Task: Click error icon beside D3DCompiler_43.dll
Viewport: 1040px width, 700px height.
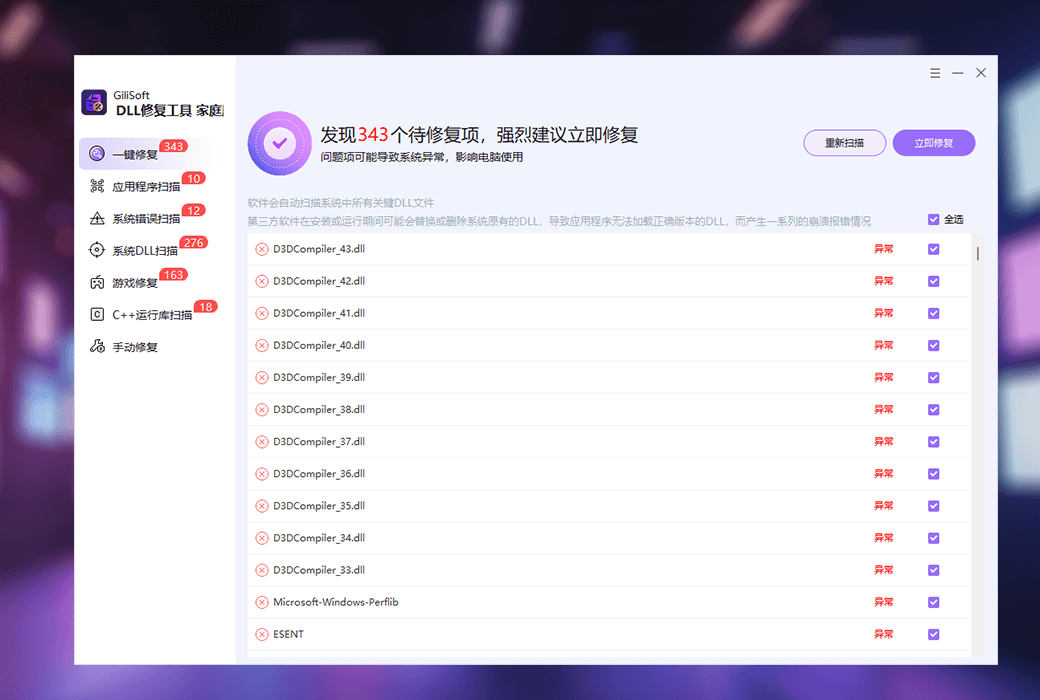Action: (x=262, y=249)
